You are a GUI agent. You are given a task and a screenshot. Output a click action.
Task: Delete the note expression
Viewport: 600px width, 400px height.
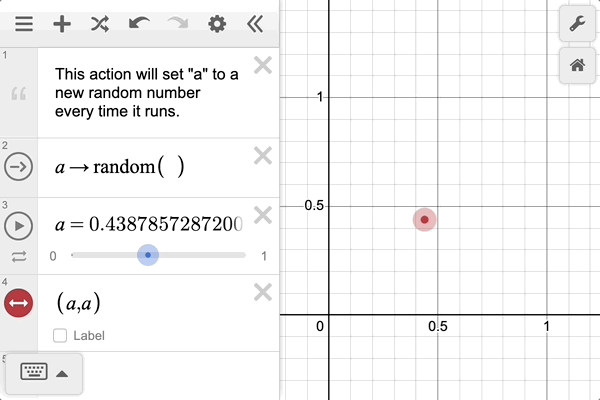263,66
